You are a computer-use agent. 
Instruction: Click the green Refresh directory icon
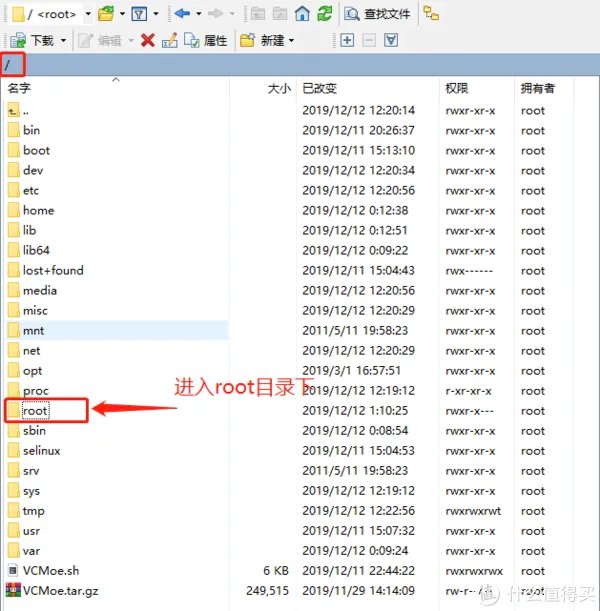[324, 14]
